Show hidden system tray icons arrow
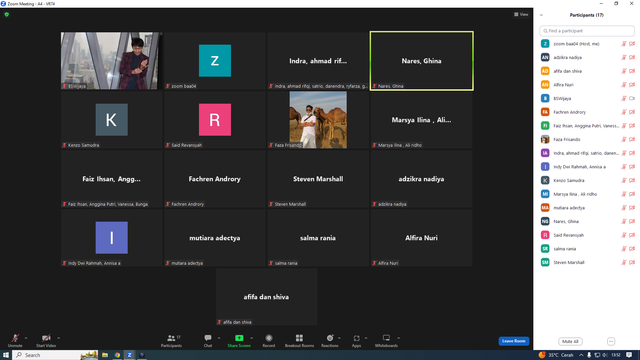The image size is (640, 360). 581,355
